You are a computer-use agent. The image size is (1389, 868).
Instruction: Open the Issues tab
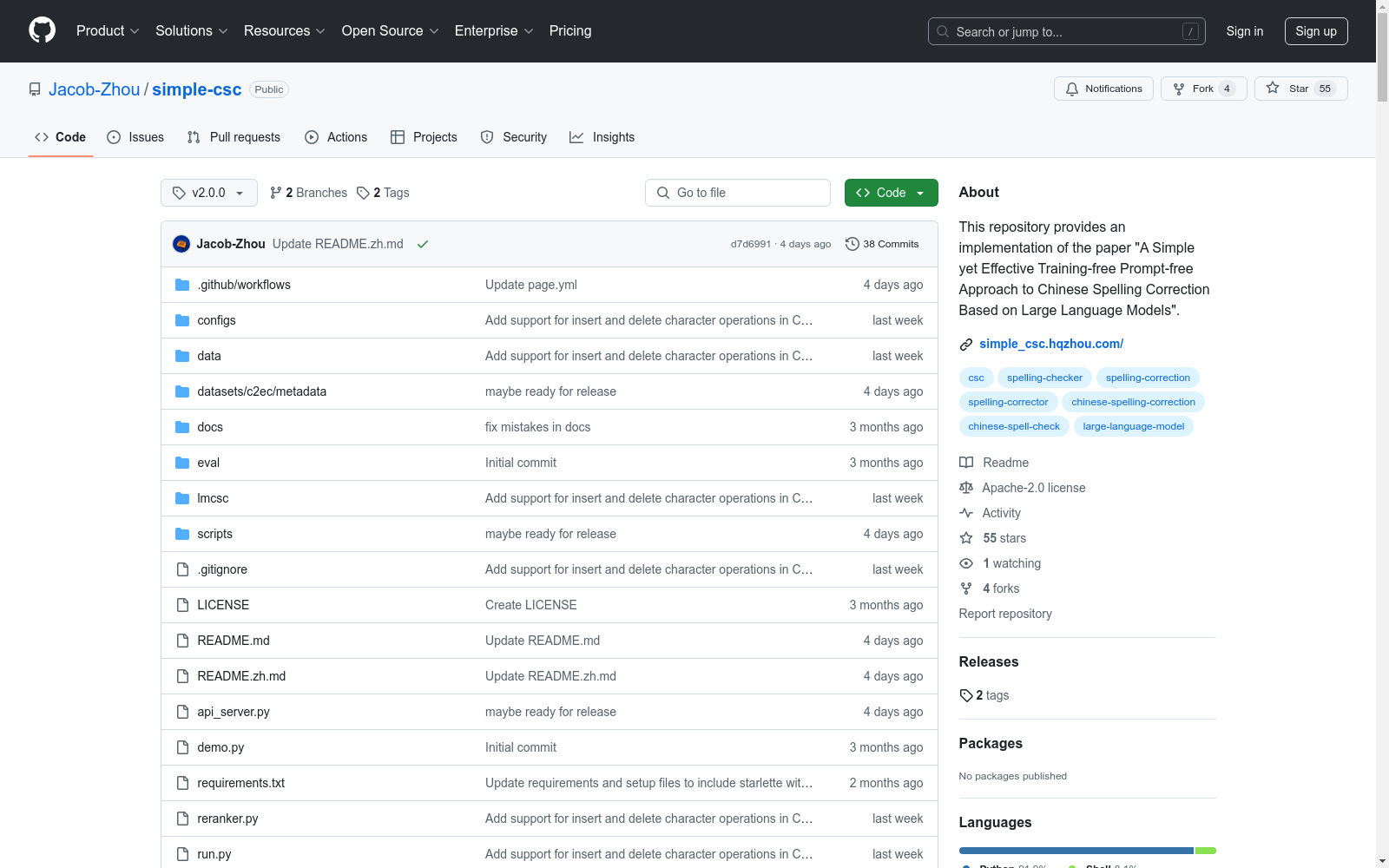tap(135, 137)
